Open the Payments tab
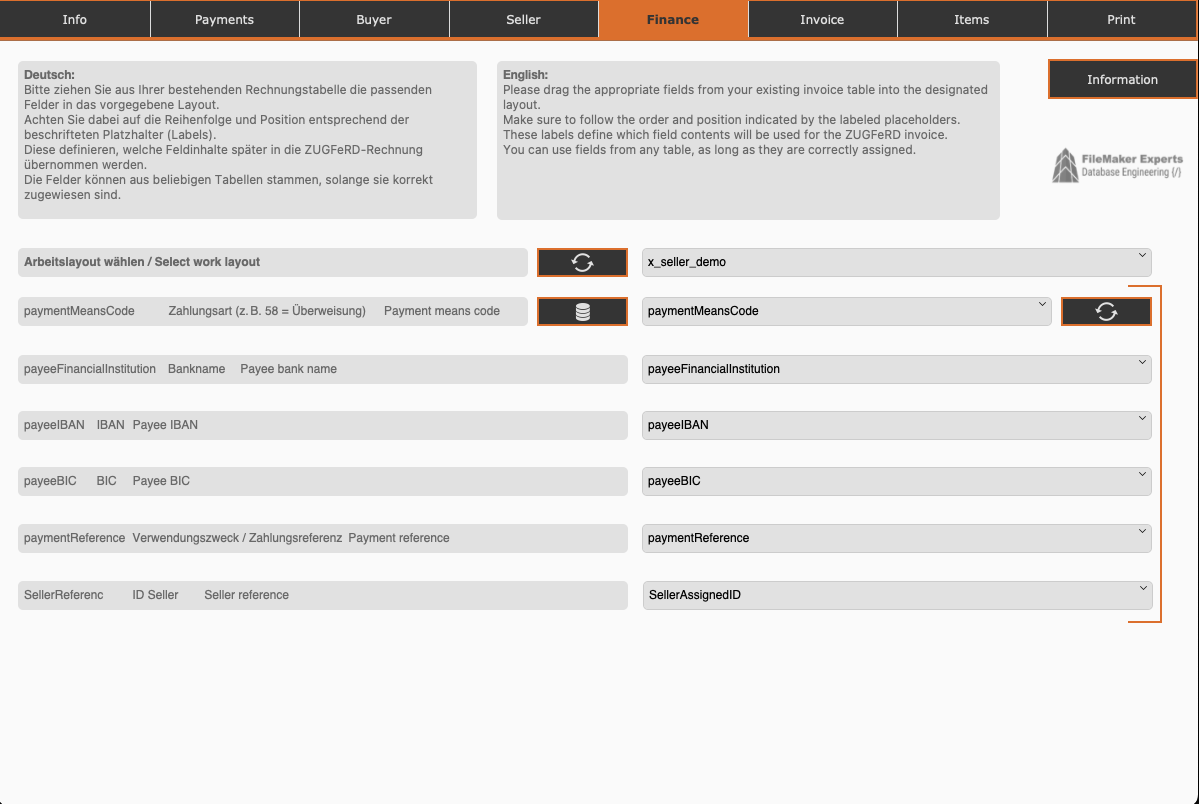 pyautogui.click(x=224, y=19)
